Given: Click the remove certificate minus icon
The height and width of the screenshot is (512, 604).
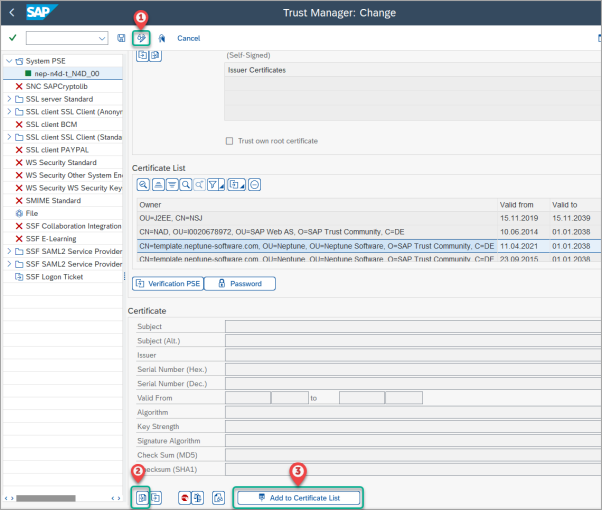Looking at the screenshot, I should [x=255, y=184].
